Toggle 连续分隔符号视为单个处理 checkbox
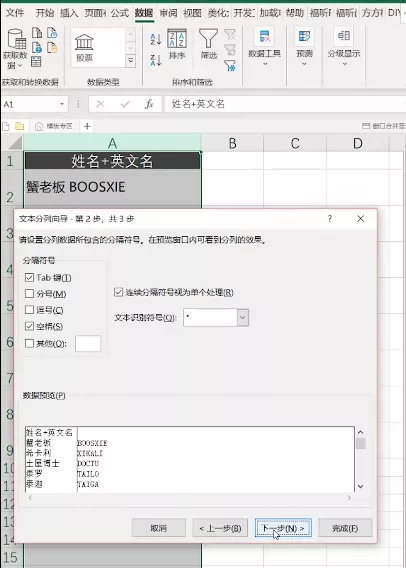This screenshot has width=406, height=568. pos(118,292)
